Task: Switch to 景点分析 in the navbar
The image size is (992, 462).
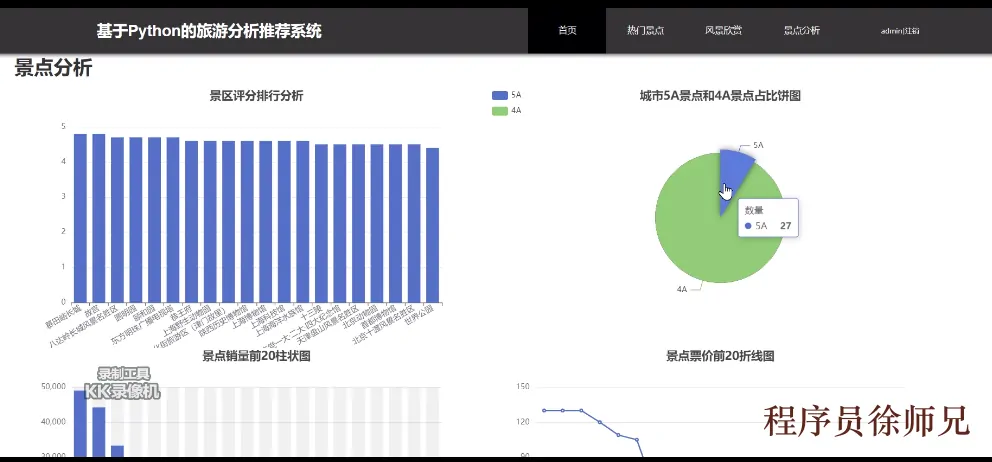Action: (802, 30)
